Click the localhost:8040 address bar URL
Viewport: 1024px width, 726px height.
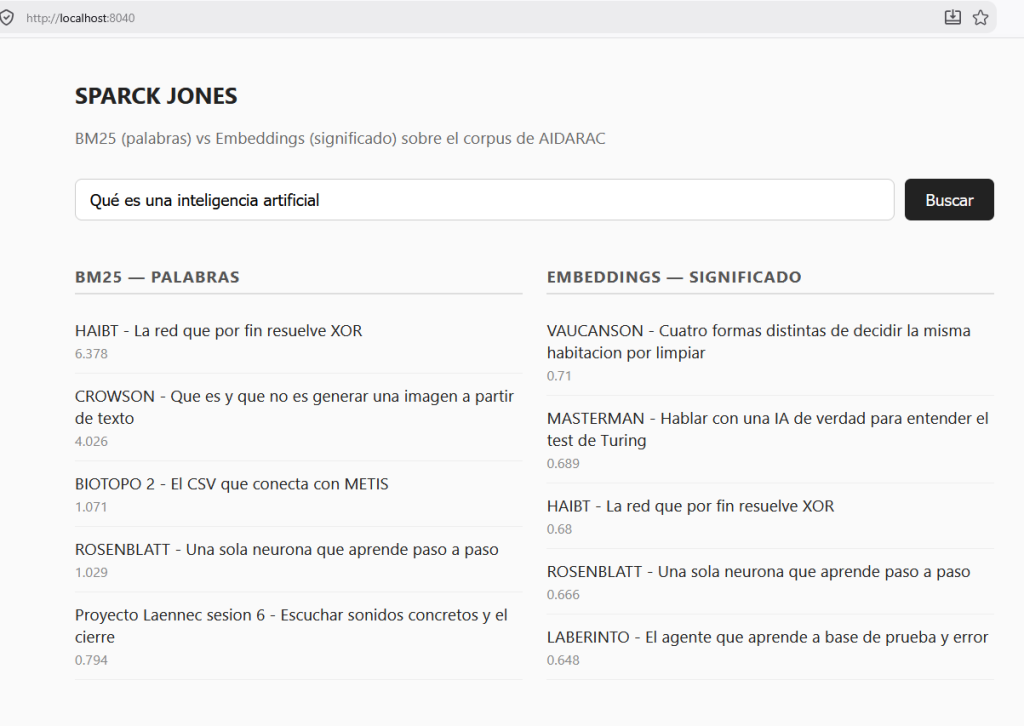click(80, 18)
